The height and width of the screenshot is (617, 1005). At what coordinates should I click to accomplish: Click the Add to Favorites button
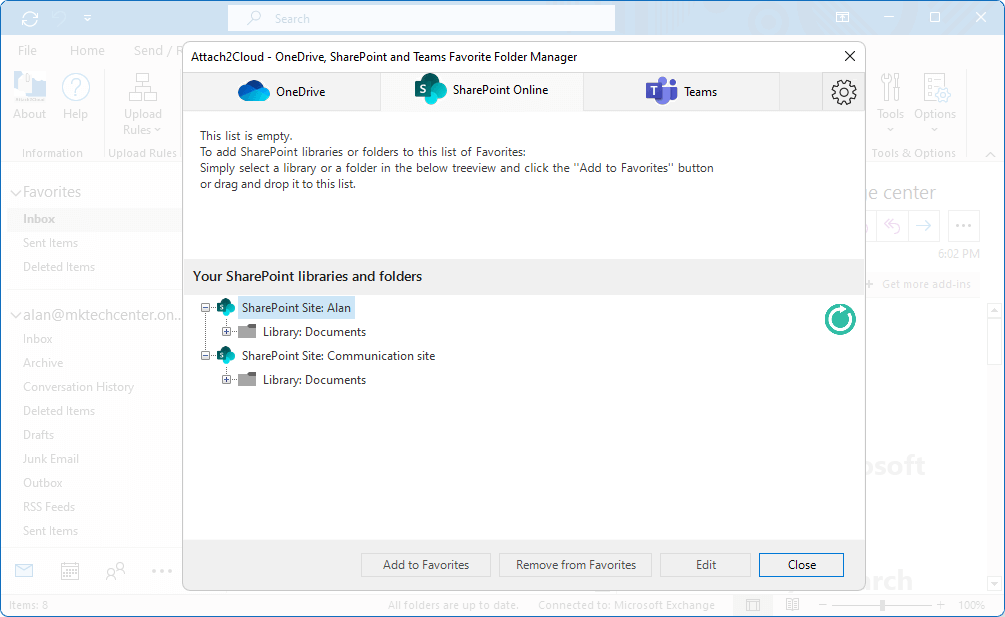425,564
